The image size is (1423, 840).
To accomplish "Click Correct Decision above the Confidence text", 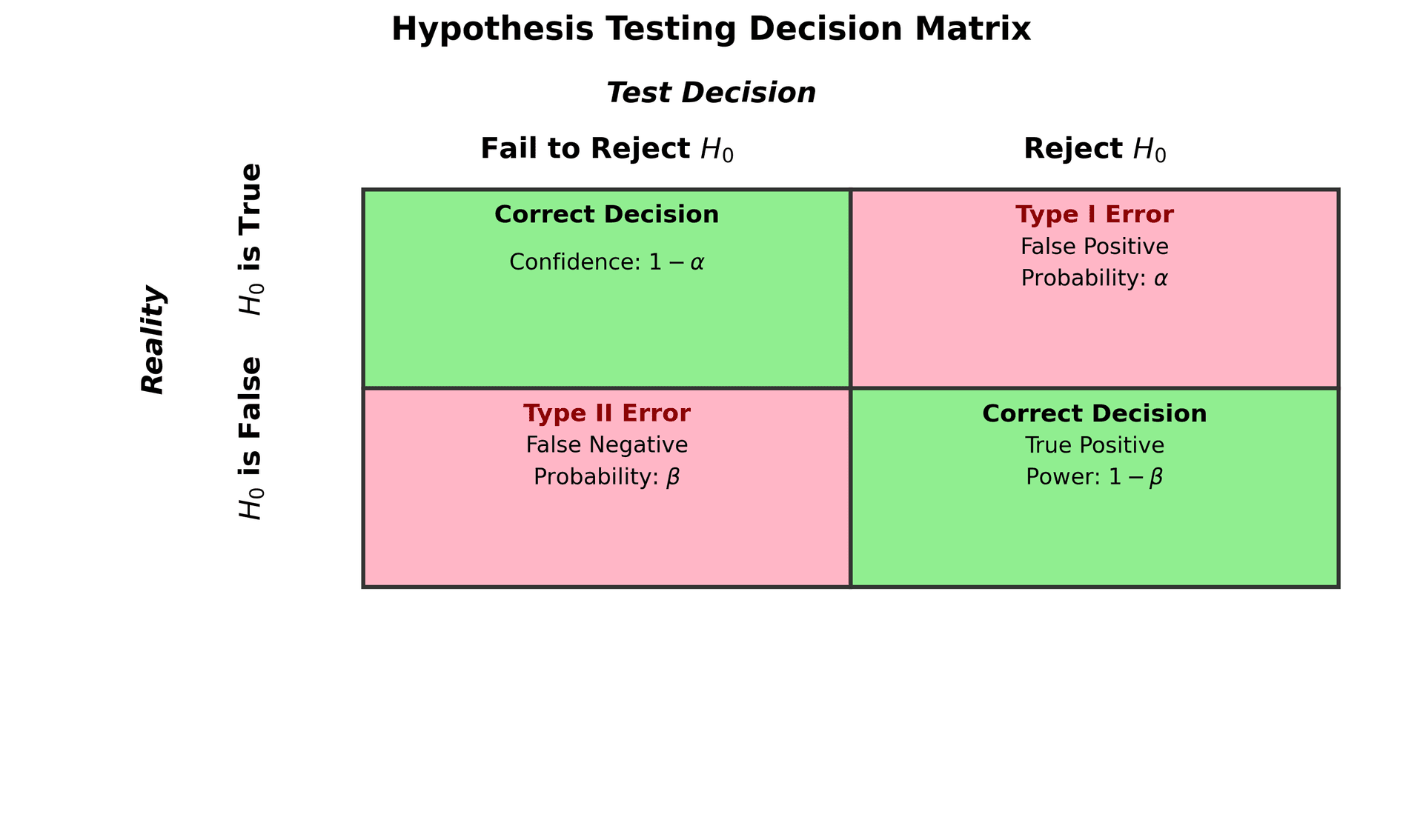I will [x=606, y=215].
